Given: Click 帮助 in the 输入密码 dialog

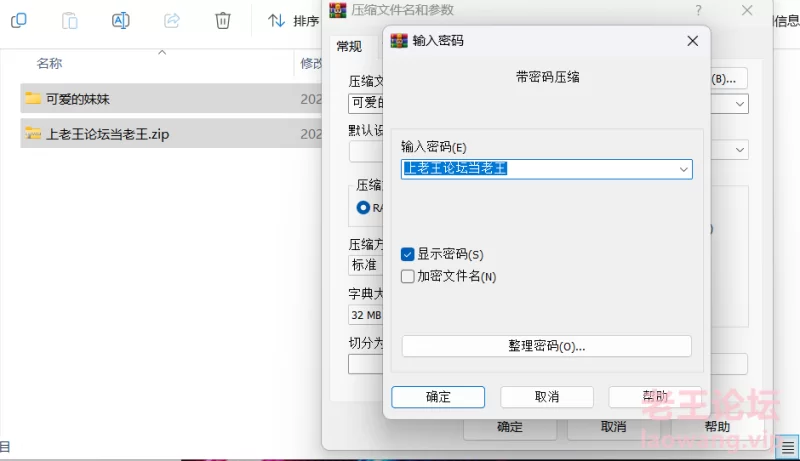Looking at the screenshot, I should (x=655, y=397).
